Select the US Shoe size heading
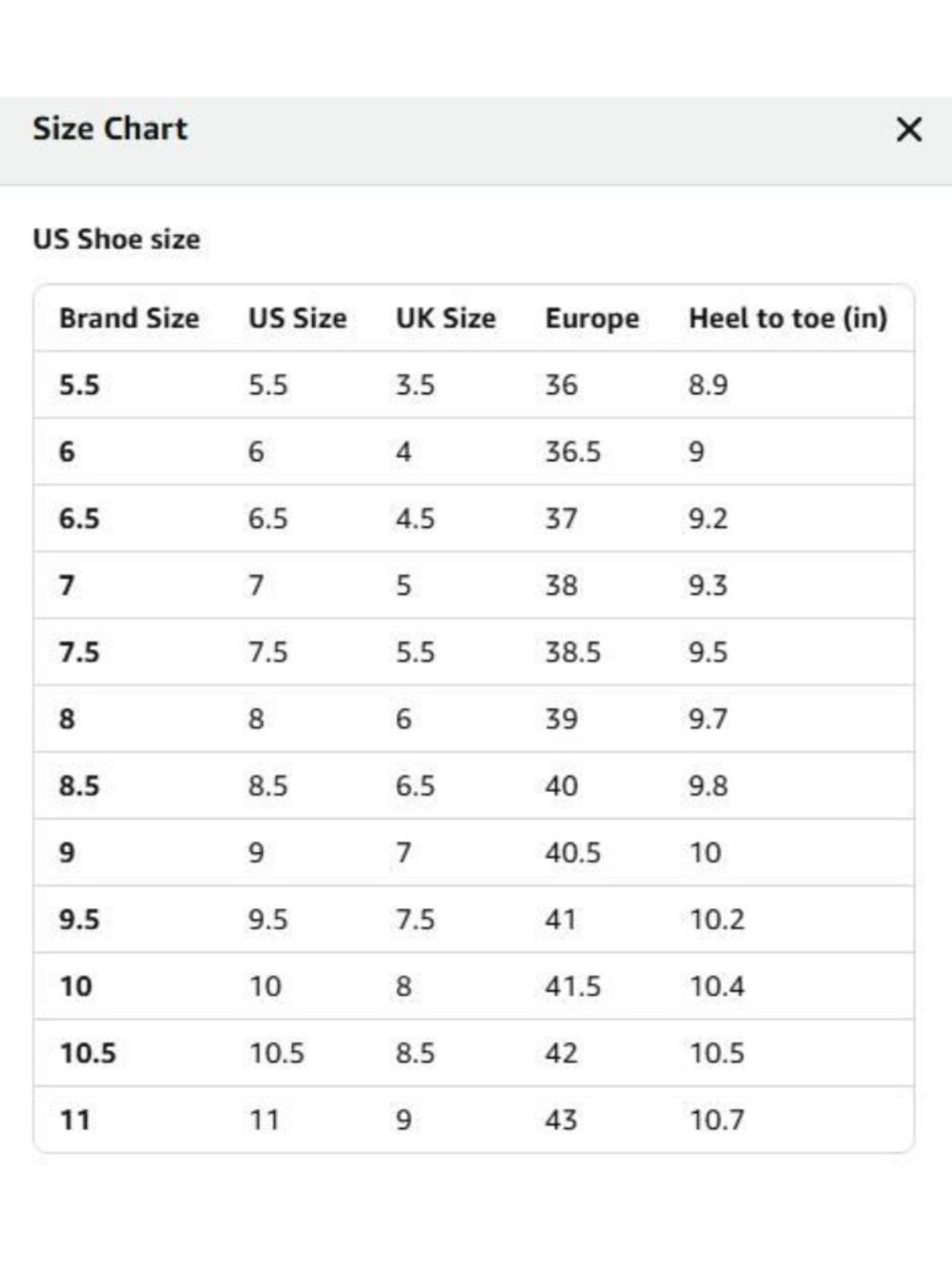Image resolution: width=952 pixels, height=1269 pixels. pyautogui.click(x=116, y=239)
